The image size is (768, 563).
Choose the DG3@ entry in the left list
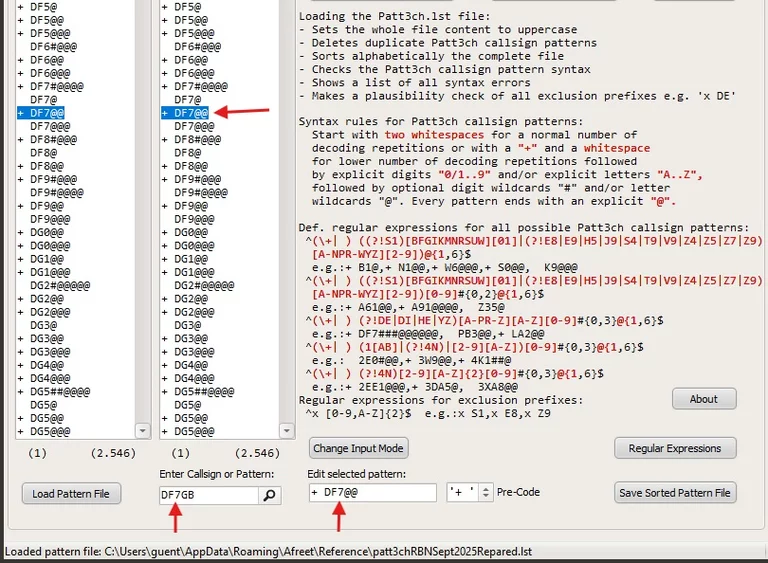(43, 326)
